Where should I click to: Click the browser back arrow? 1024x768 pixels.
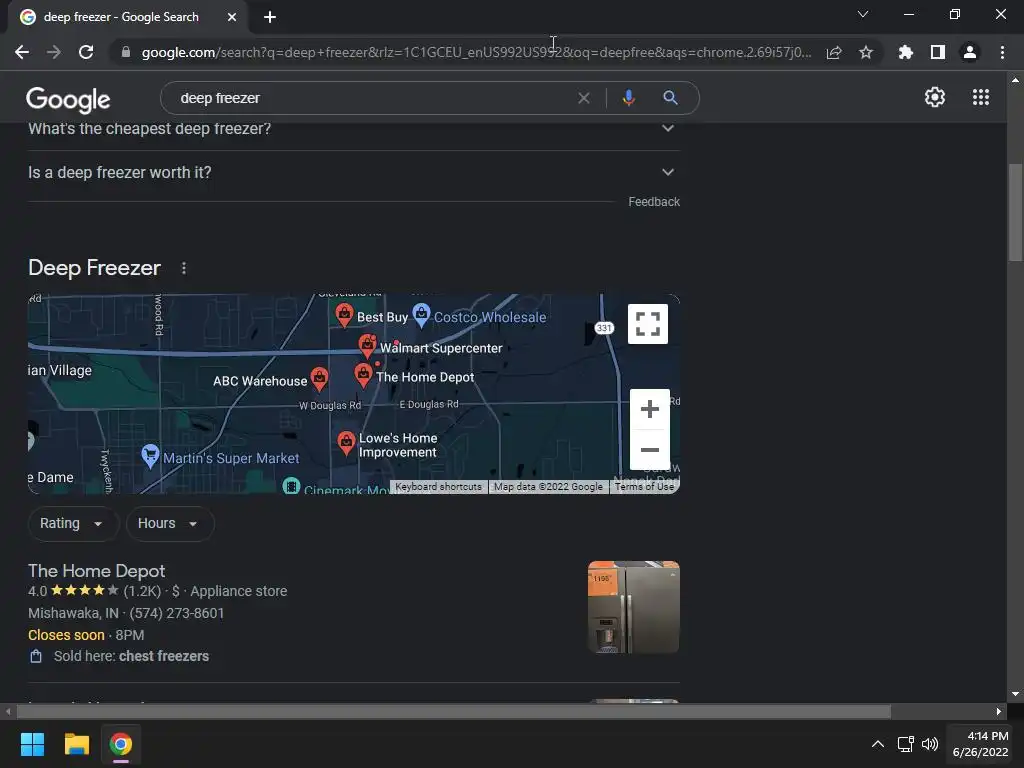(x=22, y=52)
